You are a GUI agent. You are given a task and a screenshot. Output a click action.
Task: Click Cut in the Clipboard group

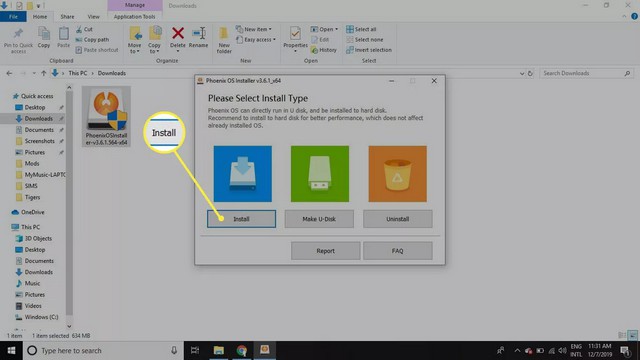tap(84, 29)
